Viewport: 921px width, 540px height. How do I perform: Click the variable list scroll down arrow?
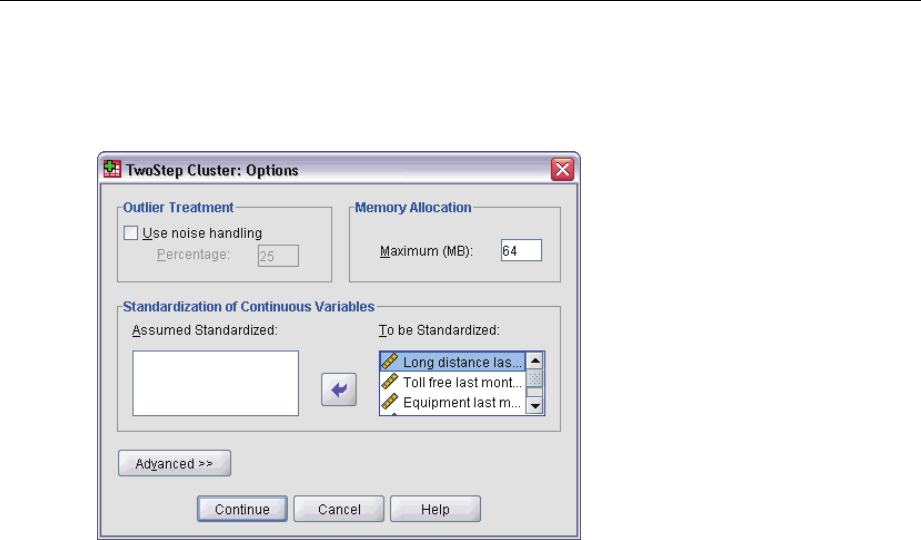[535, 406]
